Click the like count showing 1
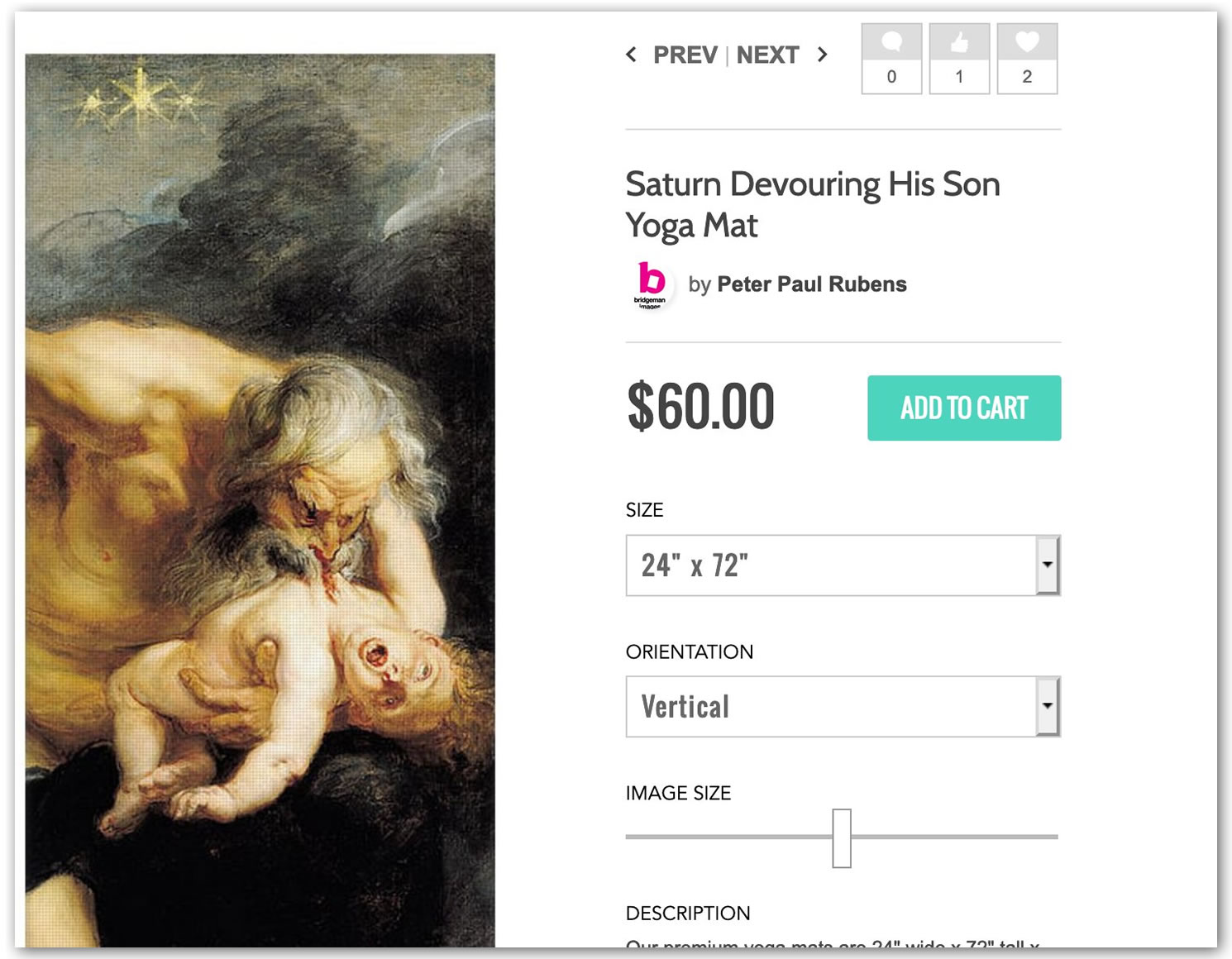 coord(959,77)
